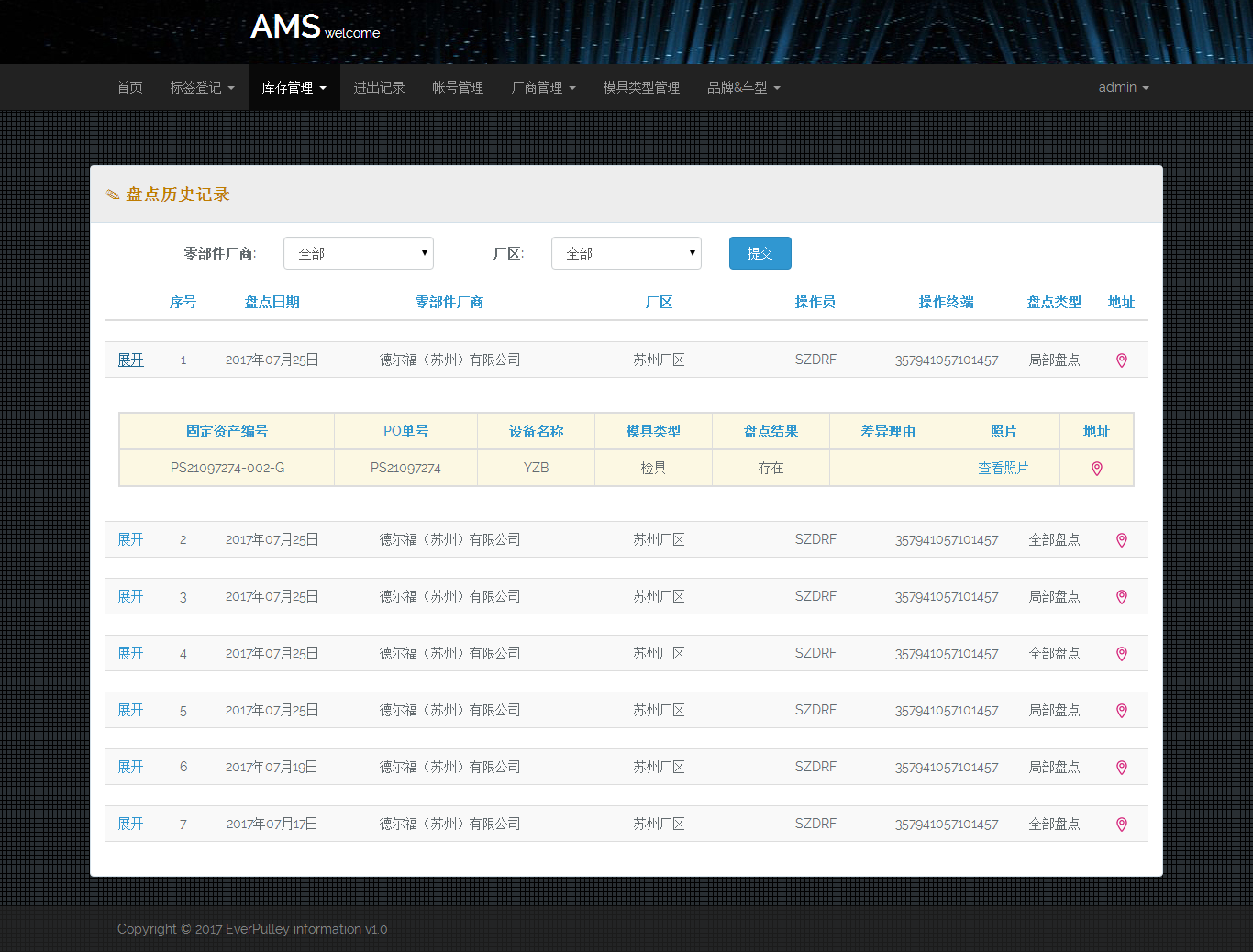Open the admin user dropdown menu
The height and width of the screenshot is (952, 1253).
1123,87
